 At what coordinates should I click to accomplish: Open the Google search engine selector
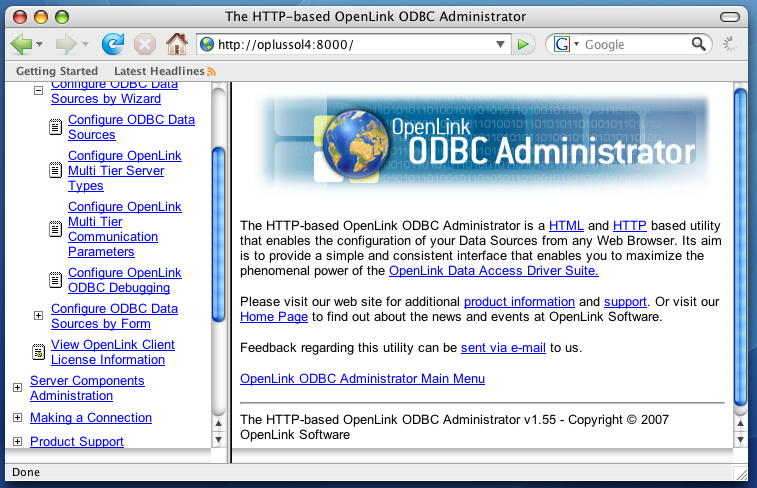pyautogui.click(x=566, y=44)
